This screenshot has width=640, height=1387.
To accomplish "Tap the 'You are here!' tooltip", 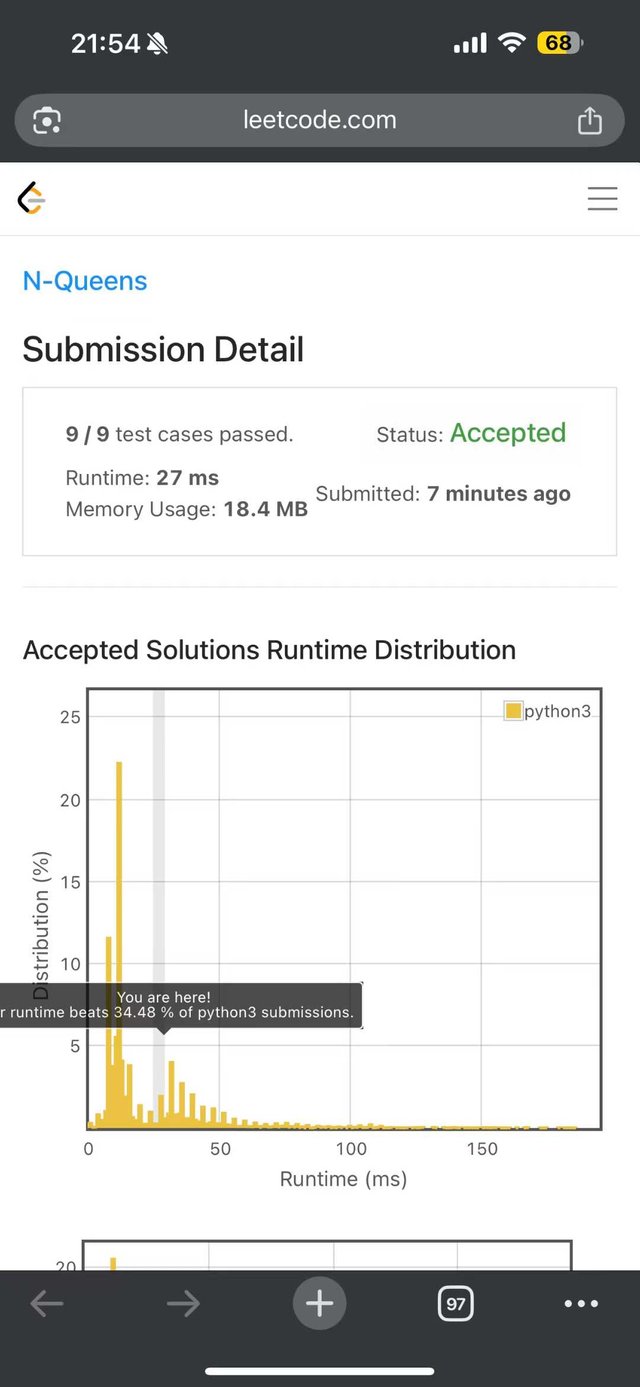I will pos(181,1005).
